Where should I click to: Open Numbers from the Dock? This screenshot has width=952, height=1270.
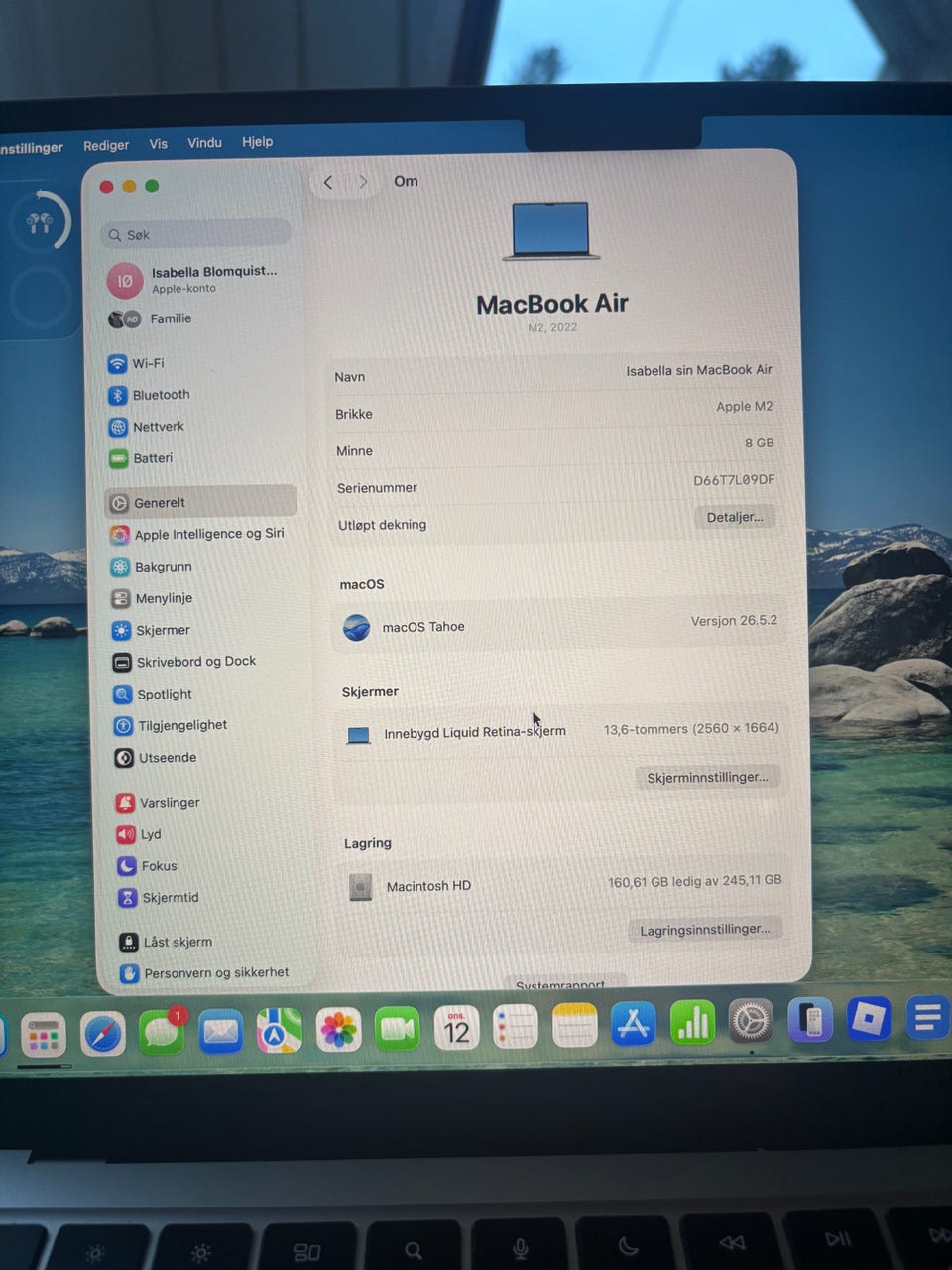click(x=692, y=1022)
